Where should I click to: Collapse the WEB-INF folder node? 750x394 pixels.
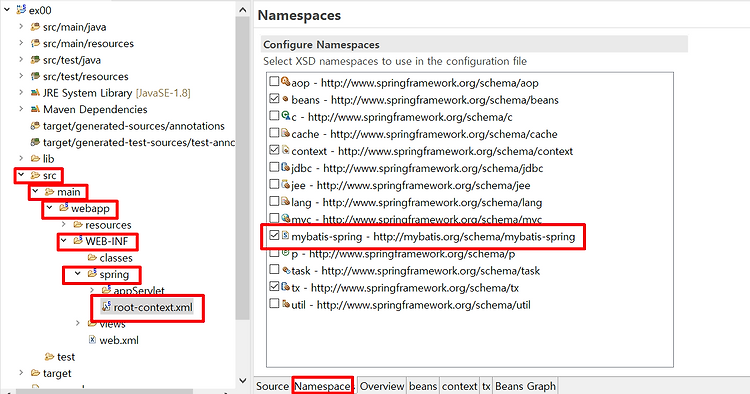coord(64,241)
